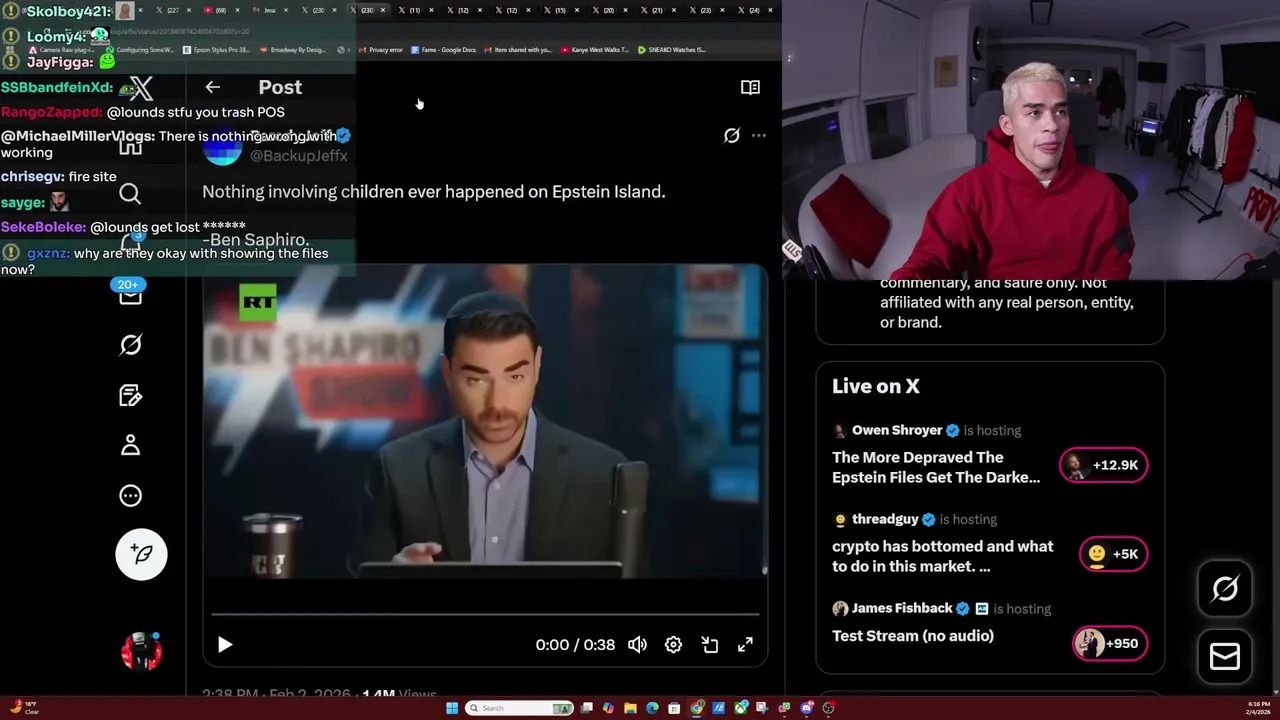
Task: Open @BackupJeffx profile handle
Action: 298,155
